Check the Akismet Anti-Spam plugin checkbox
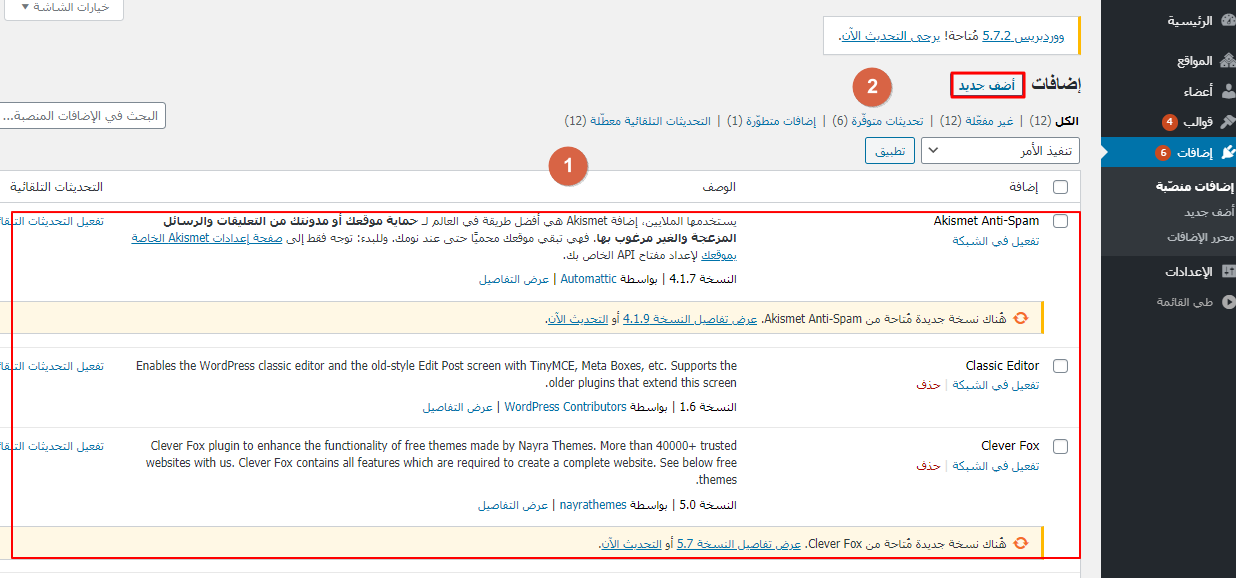1236x578 pixels. pos(1060,221)
